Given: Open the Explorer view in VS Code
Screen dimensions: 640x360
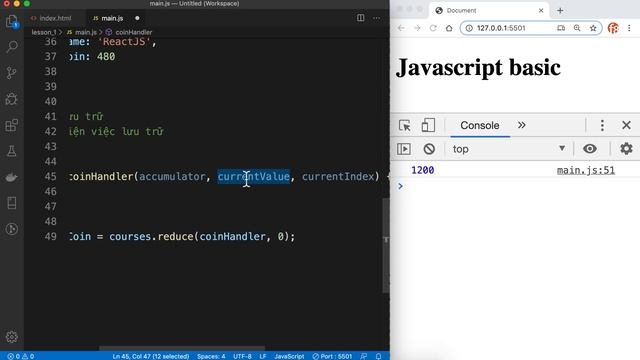Looking at the screenshot, I should click(12, 21).
